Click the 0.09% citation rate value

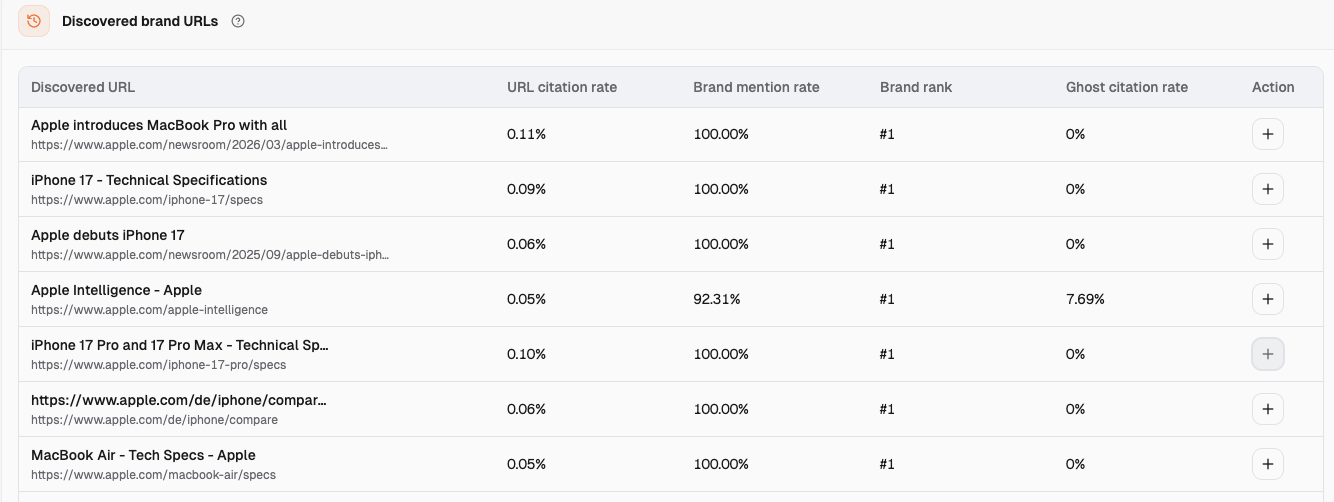click(527, 189)
